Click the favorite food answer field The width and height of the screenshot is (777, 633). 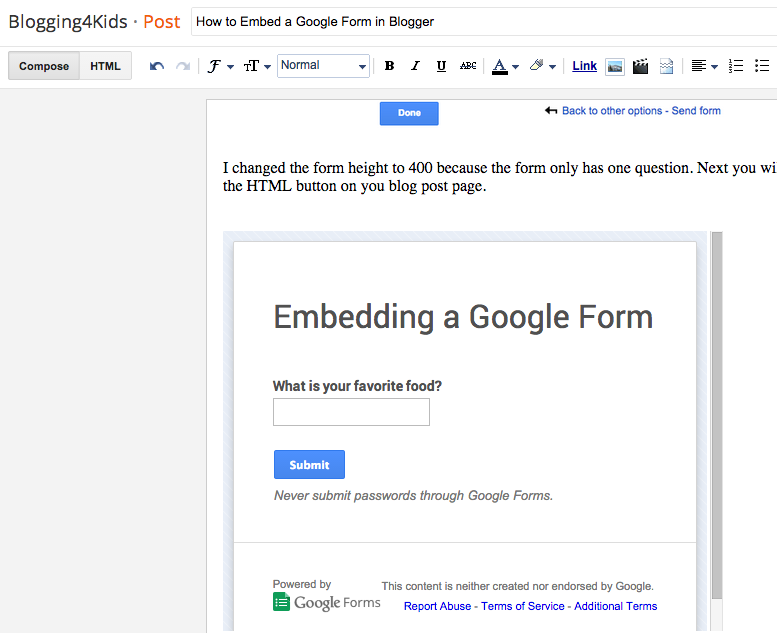tap(351, 412)
